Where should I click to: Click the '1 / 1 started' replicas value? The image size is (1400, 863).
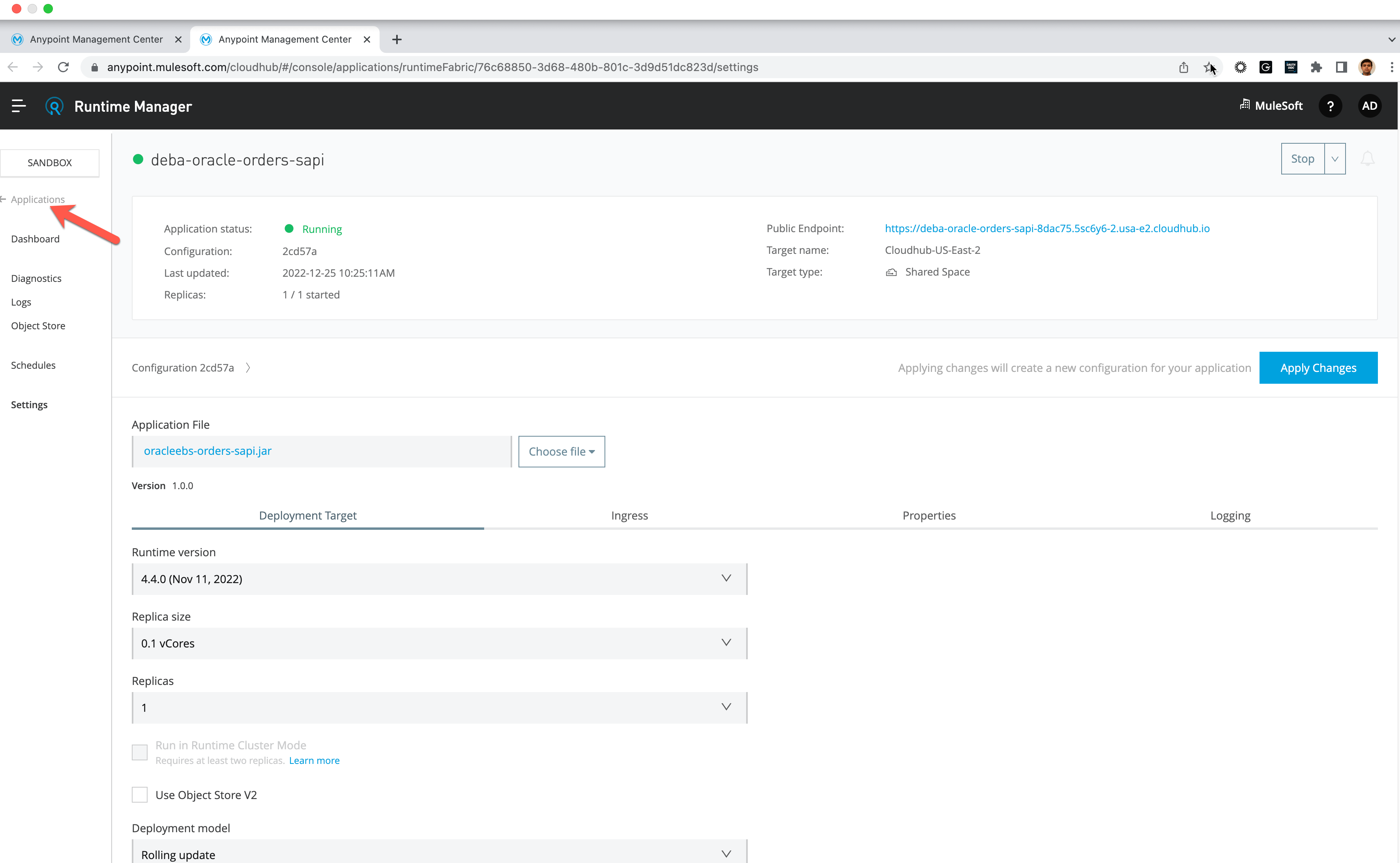point(311,295)
